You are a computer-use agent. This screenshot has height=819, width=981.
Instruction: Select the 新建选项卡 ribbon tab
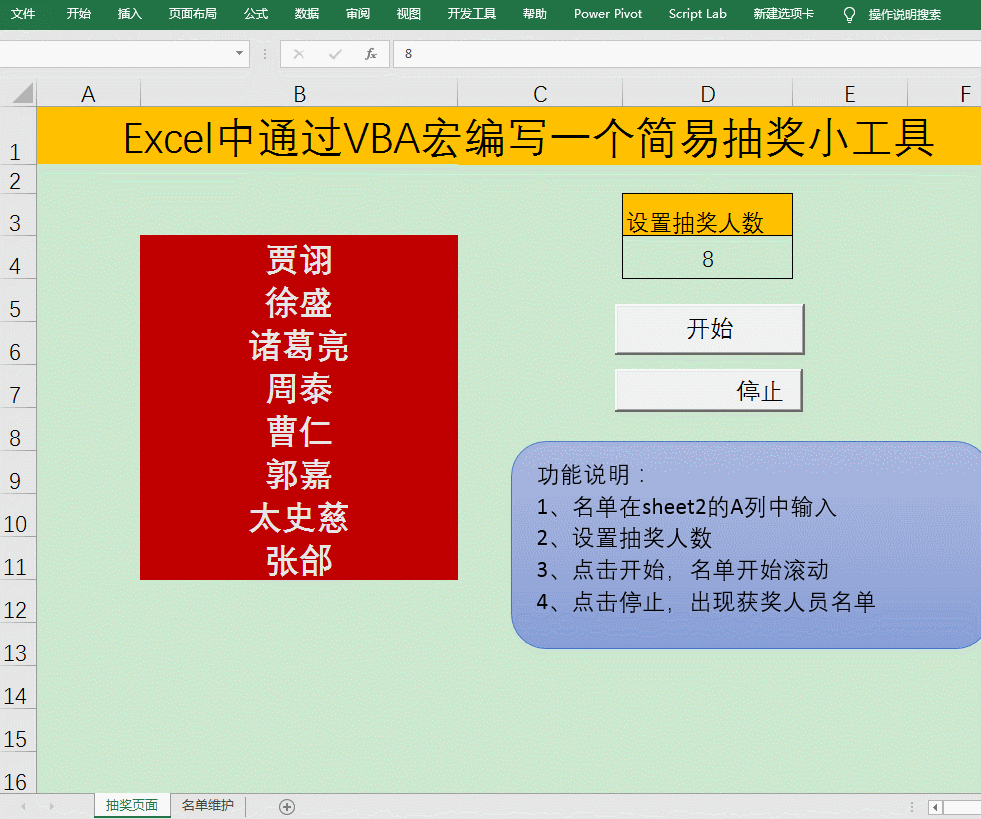click(783, 14)
